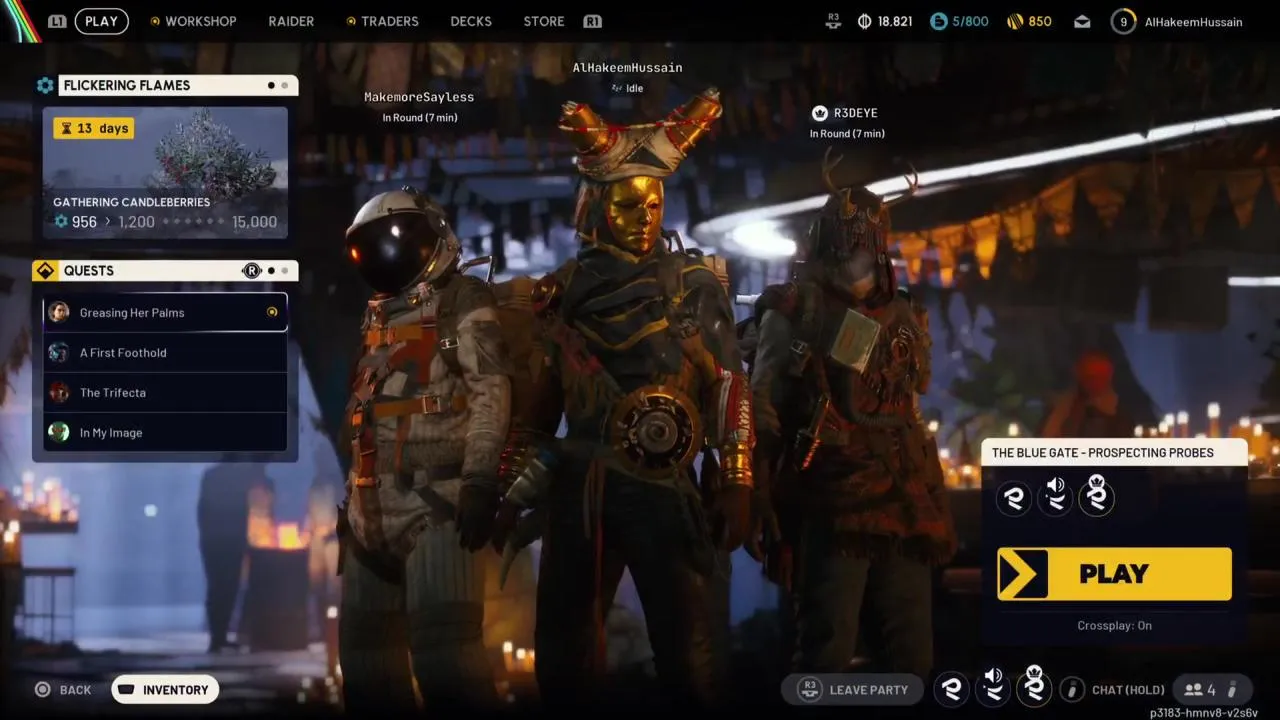Click the coin currency icon beside 18.821
Image resolution: width=1280 pixels, height=720 pixels.
click(865, 21)
